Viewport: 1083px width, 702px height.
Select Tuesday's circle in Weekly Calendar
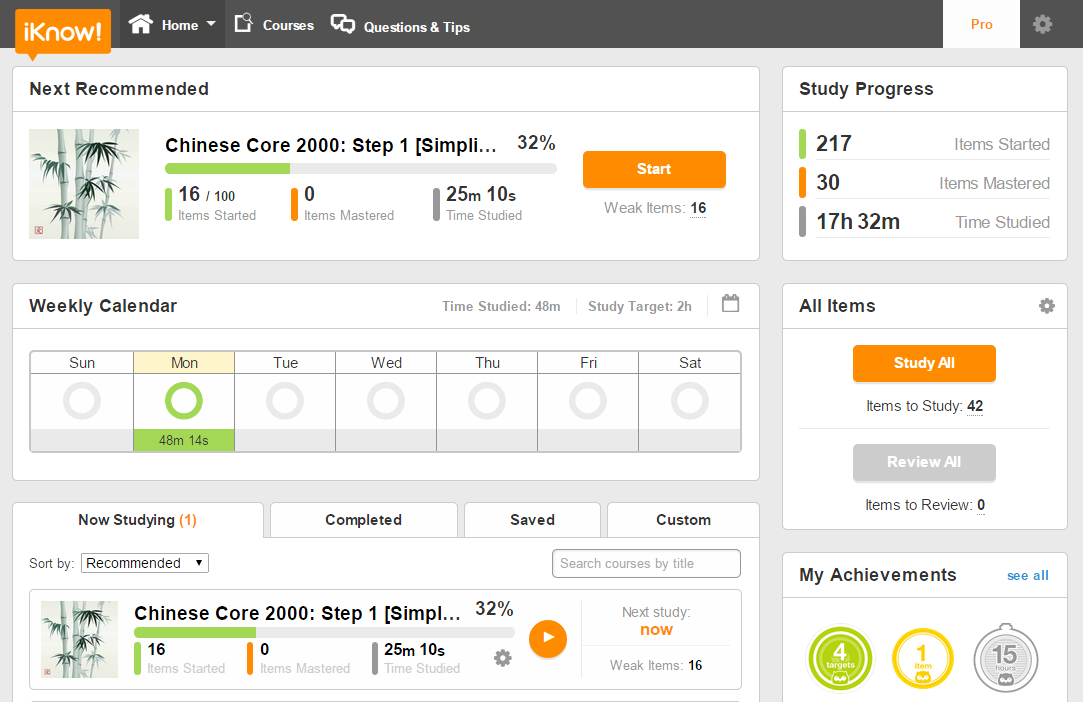tap(285, 401)
